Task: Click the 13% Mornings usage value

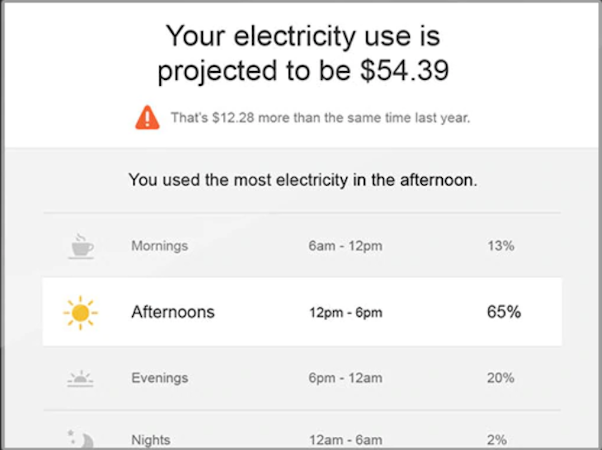Action: click(x=501, y=246)
